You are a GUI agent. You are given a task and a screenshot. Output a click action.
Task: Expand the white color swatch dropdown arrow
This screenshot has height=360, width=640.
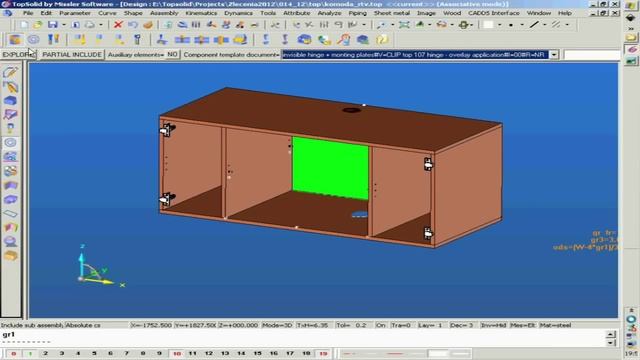(500, 25)
